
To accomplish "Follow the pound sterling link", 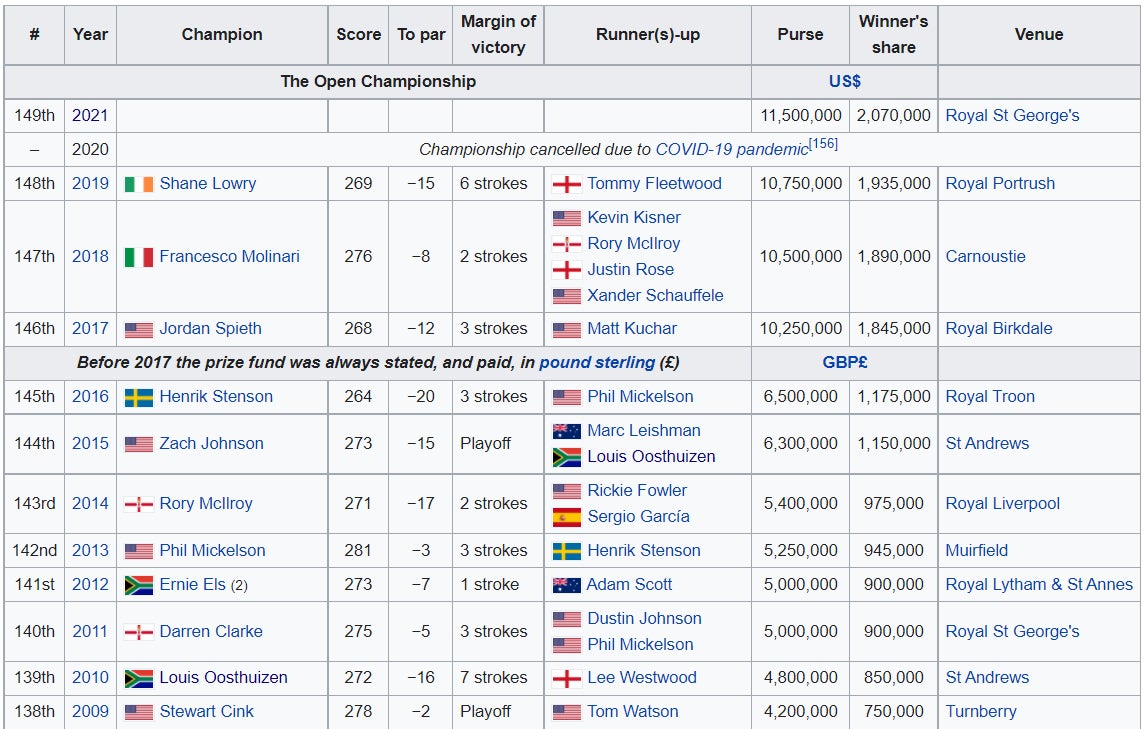I will click(x=597, y=362).
